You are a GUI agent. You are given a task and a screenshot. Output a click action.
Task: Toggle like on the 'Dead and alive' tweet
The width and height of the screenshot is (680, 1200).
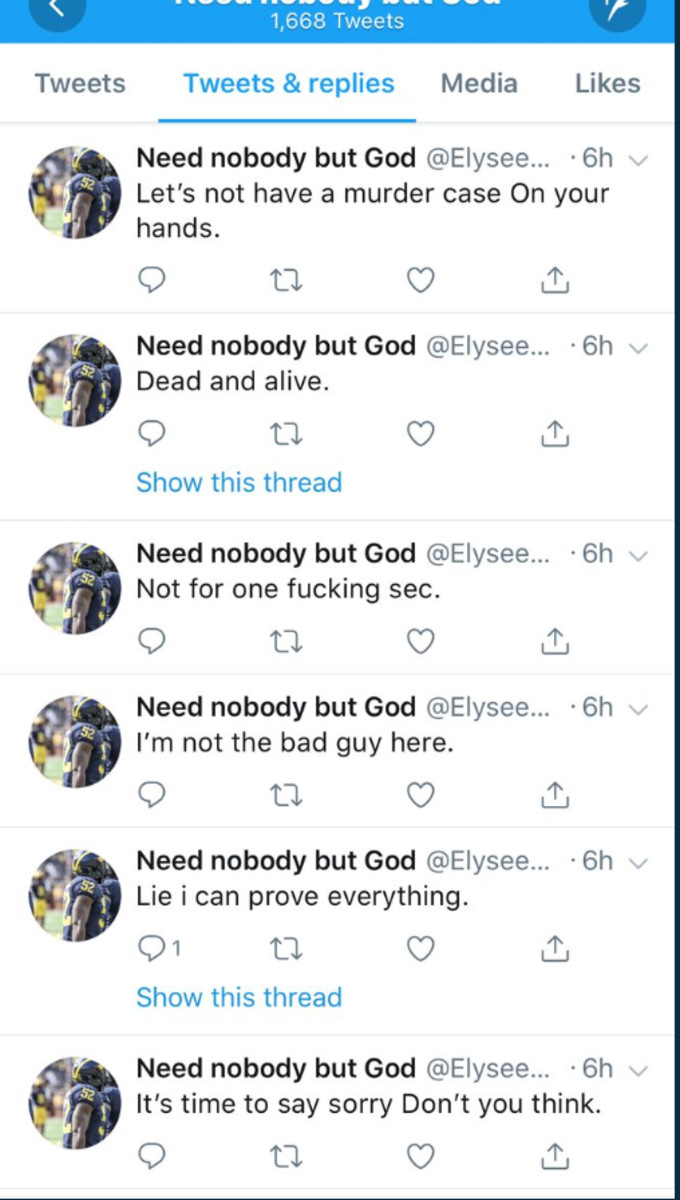[420, 433]
